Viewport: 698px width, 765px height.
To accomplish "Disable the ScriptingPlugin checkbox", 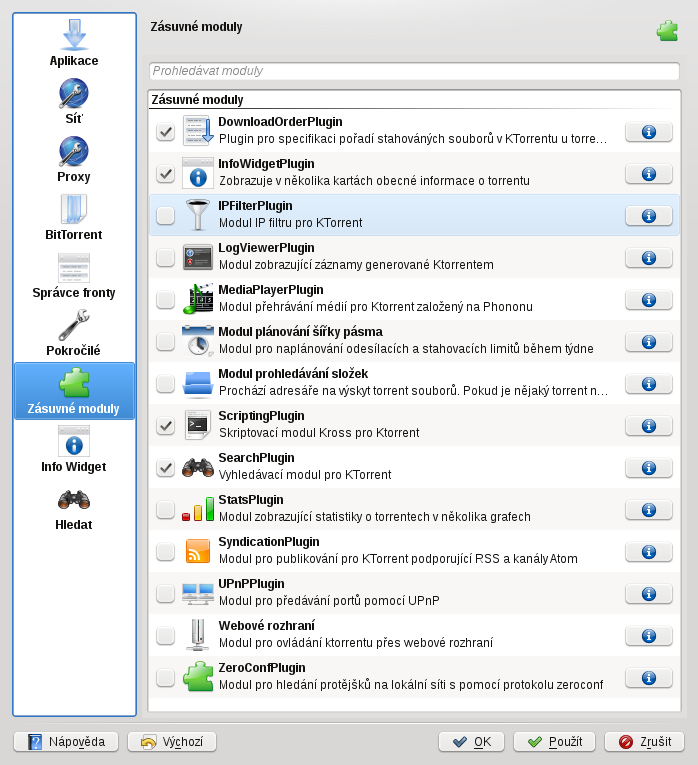I will click(x=165, y=425).
